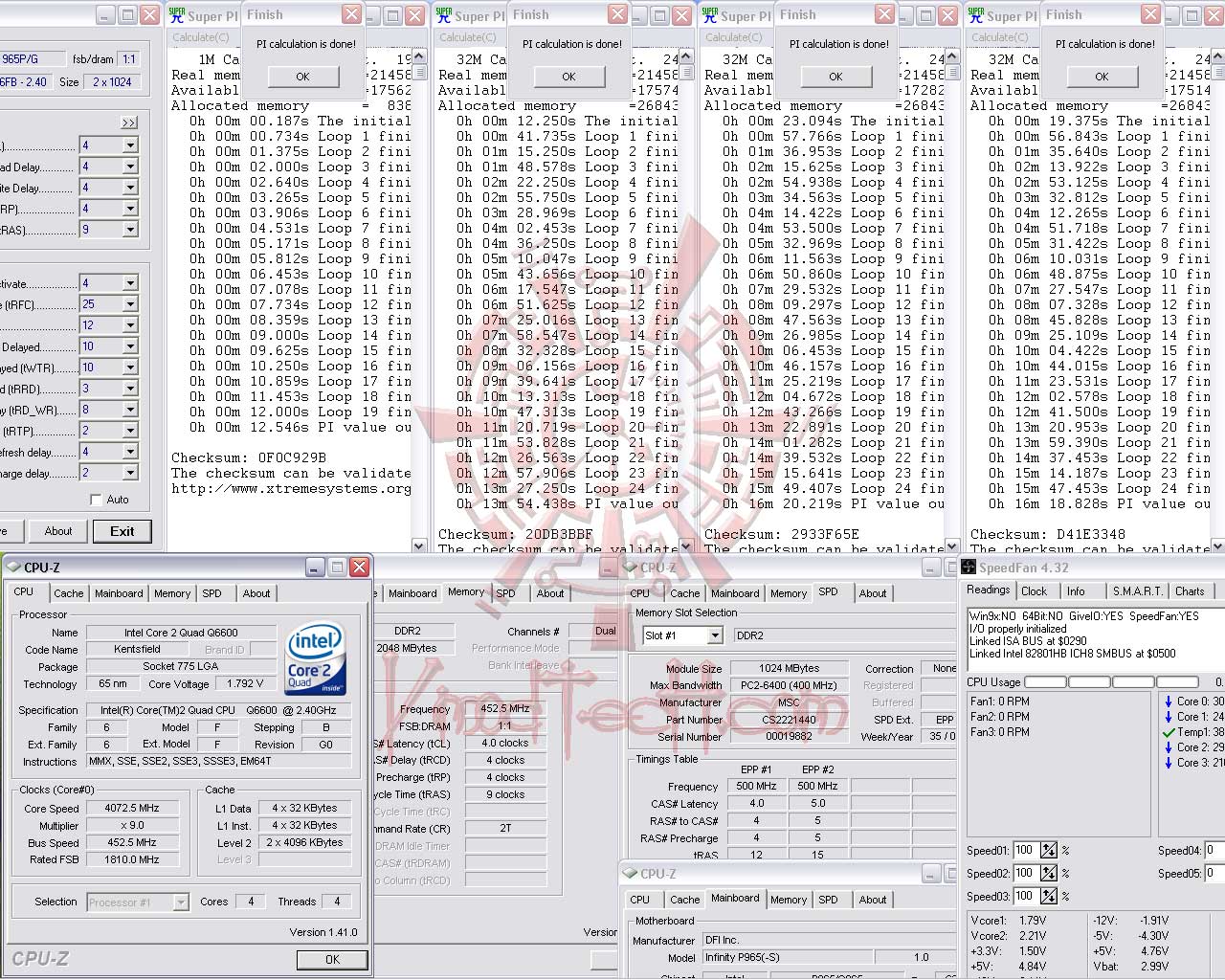Click the third CPU Usage bar in SpeedFan
The width and height of the screenshot is (1225, 980).
[1133, 682]
